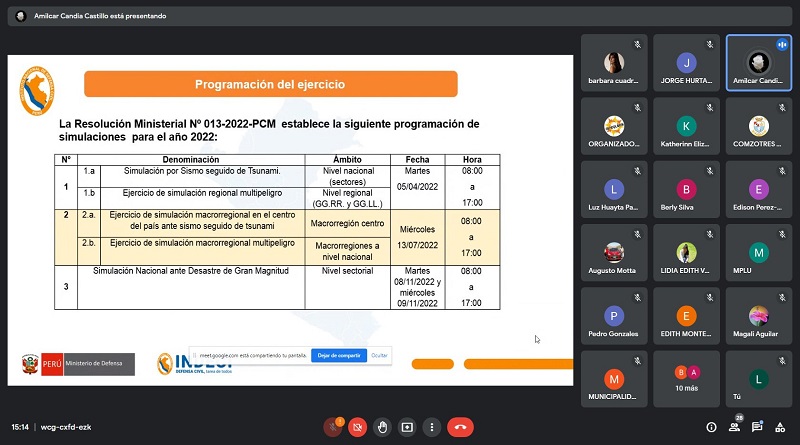Click presenter avatar in presenting banner
Screen dimensions: 800x445
tap(21, 16)
